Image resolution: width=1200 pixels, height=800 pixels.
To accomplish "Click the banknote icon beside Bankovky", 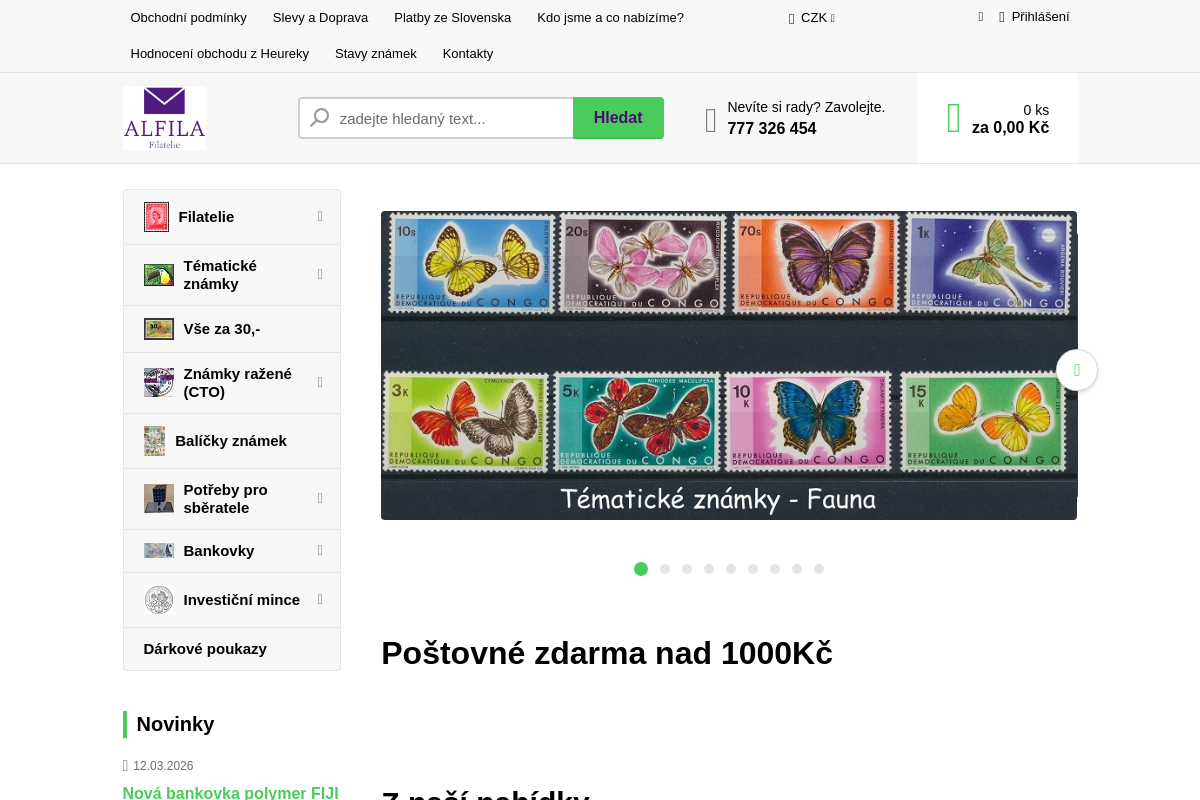I will pyautogui.click(x=159, y=551).
